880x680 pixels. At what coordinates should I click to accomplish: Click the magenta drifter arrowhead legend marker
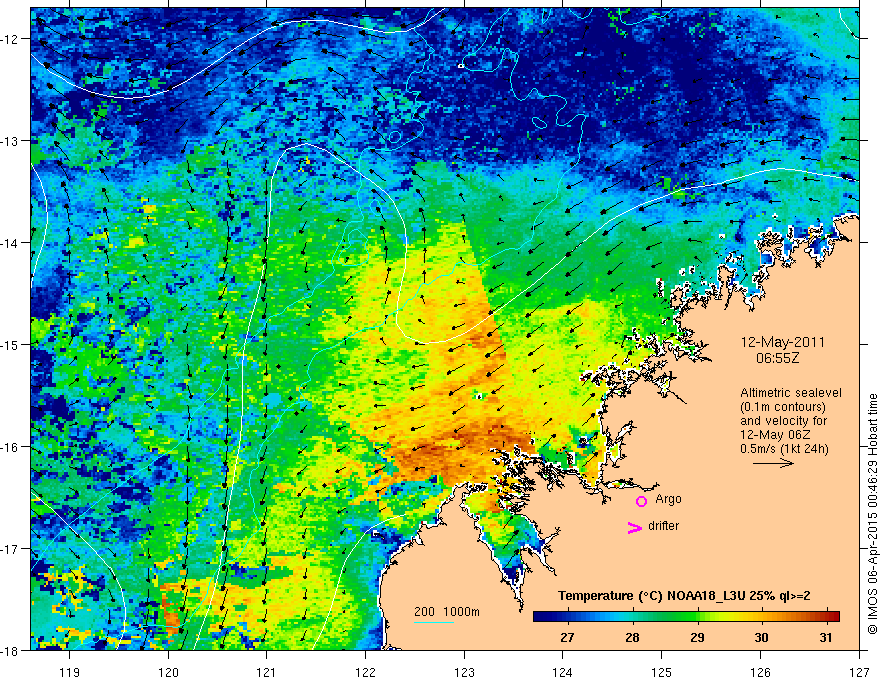click(x=634, y=527)
